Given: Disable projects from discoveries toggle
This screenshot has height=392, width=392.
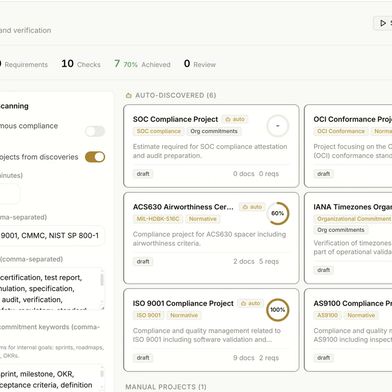Looking at the screenshot, I should [x=95, y=157].
